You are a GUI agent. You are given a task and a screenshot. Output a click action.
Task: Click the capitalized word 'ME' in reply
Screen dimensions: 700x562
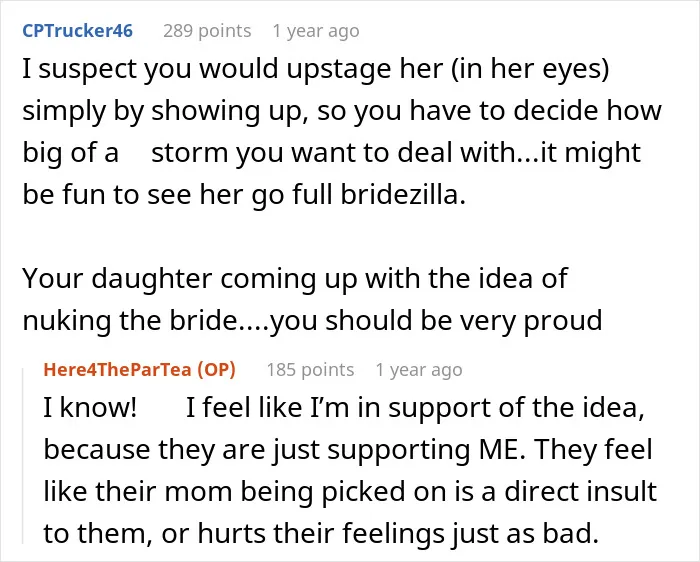(502, 450)
